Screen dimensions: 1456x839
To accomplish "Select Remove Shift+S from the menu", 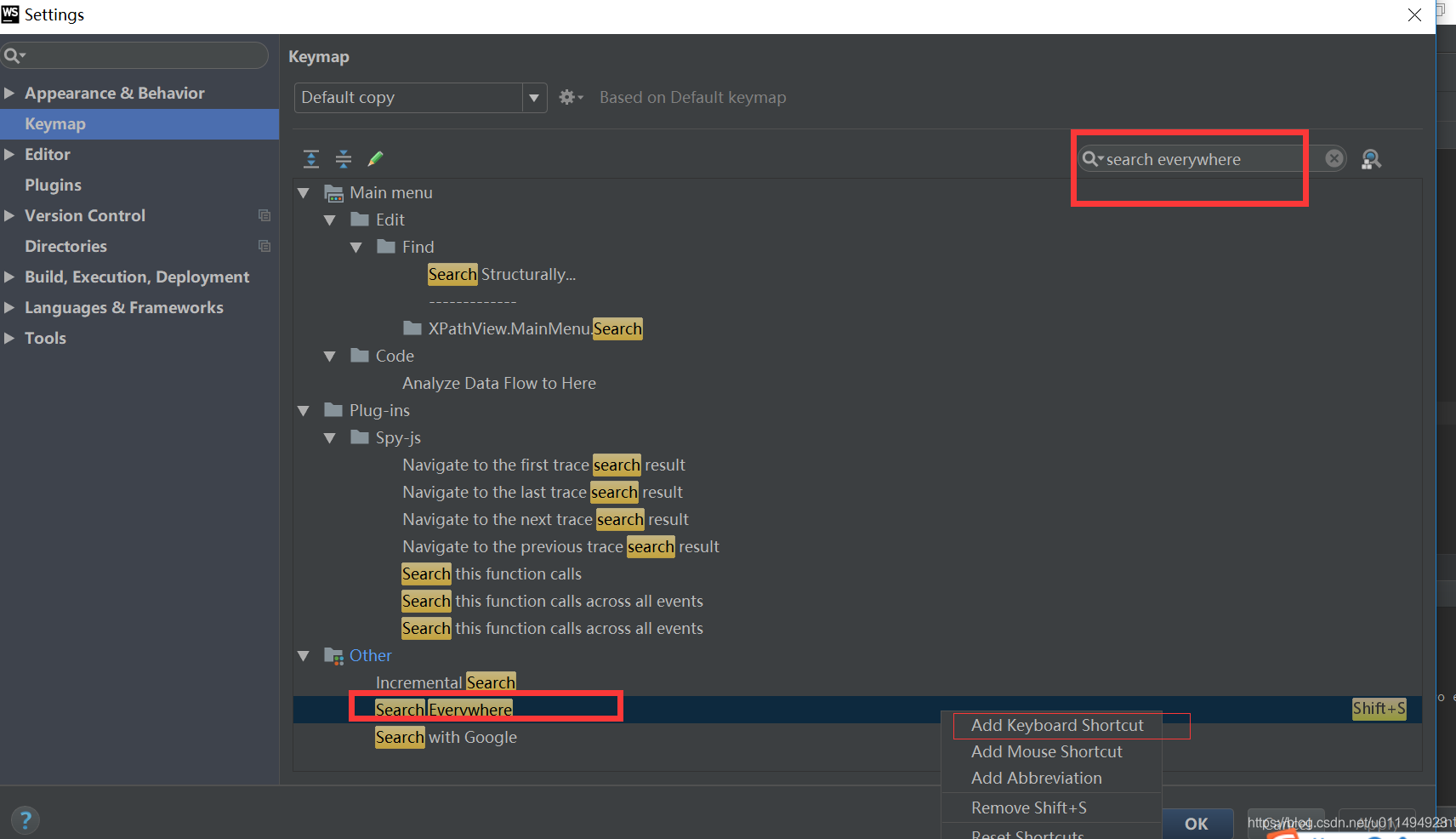I will click(x=1029, y=808).
